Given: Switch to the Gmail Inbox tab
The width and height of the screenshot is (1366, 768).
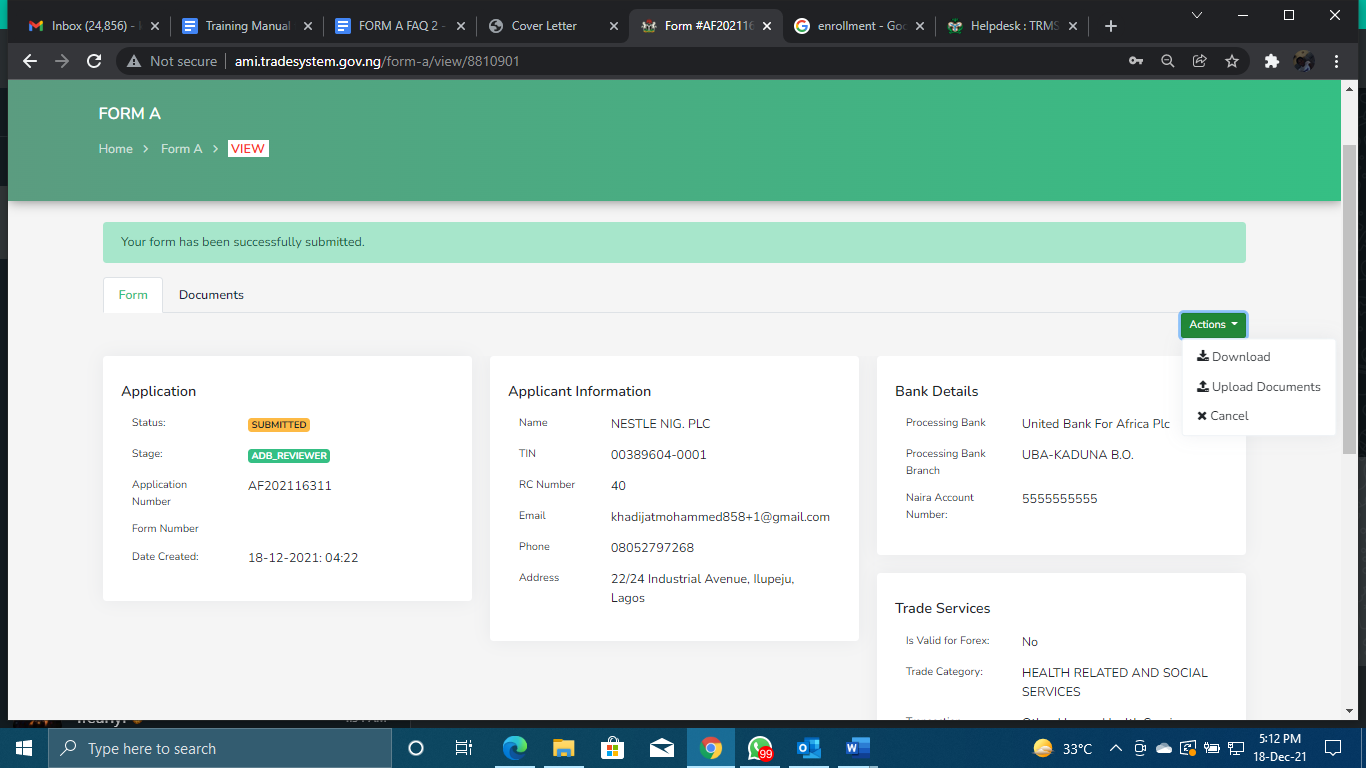Looking at the screenshot, I should (91, 26).
